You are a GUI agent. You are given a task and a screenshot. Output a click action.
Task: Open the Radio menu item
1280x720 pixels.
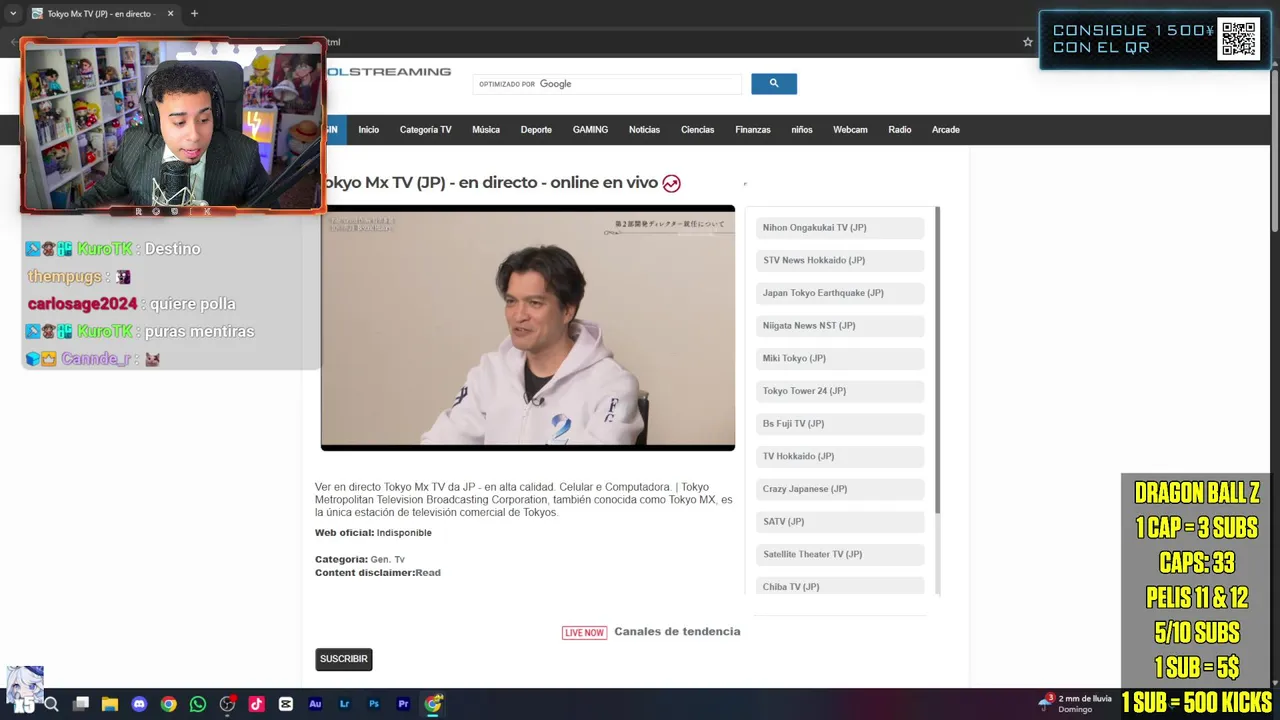(900, 130)
